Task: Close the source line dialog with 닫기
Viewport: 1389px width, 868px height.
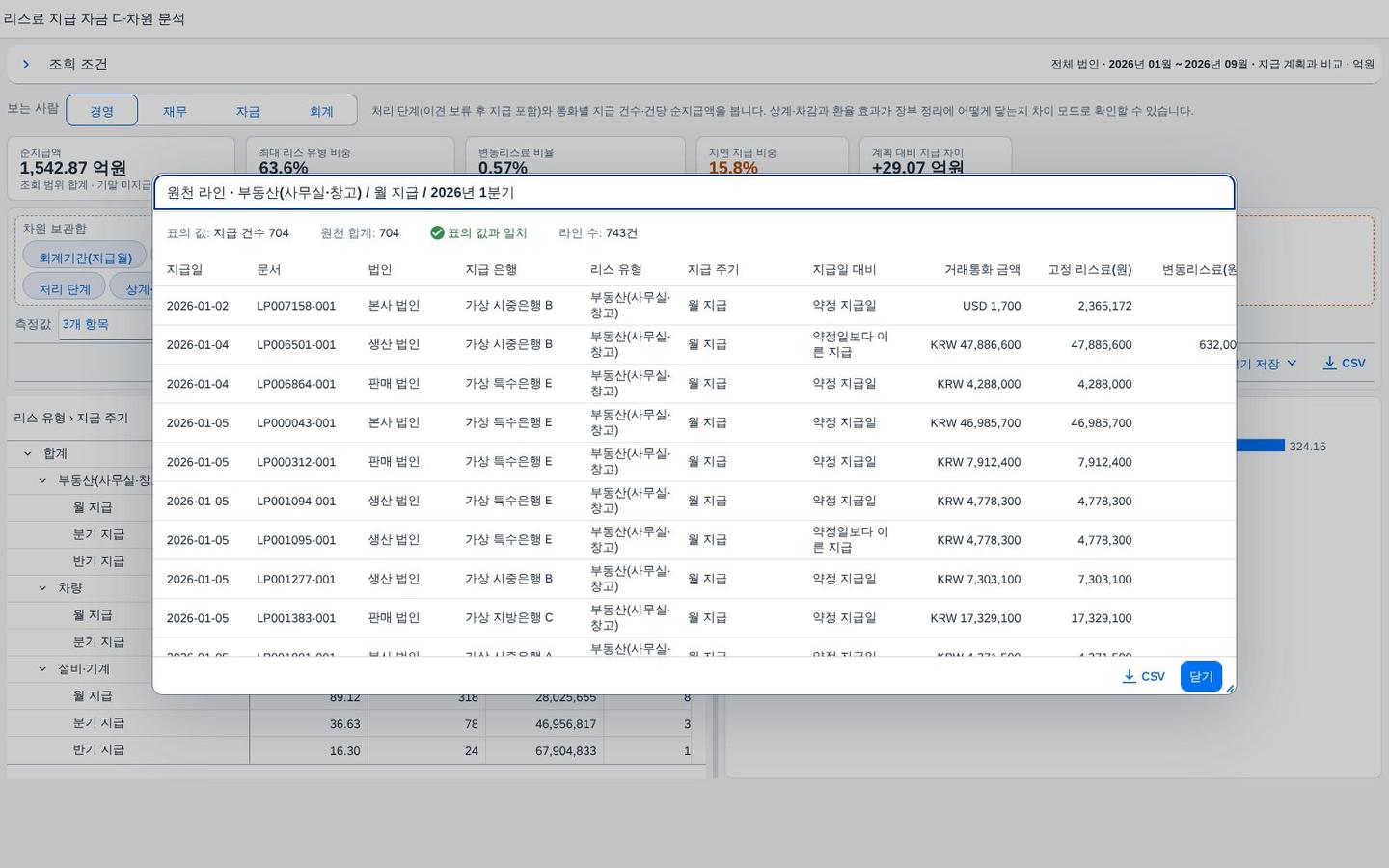Action: click(x=1201, y=676)
